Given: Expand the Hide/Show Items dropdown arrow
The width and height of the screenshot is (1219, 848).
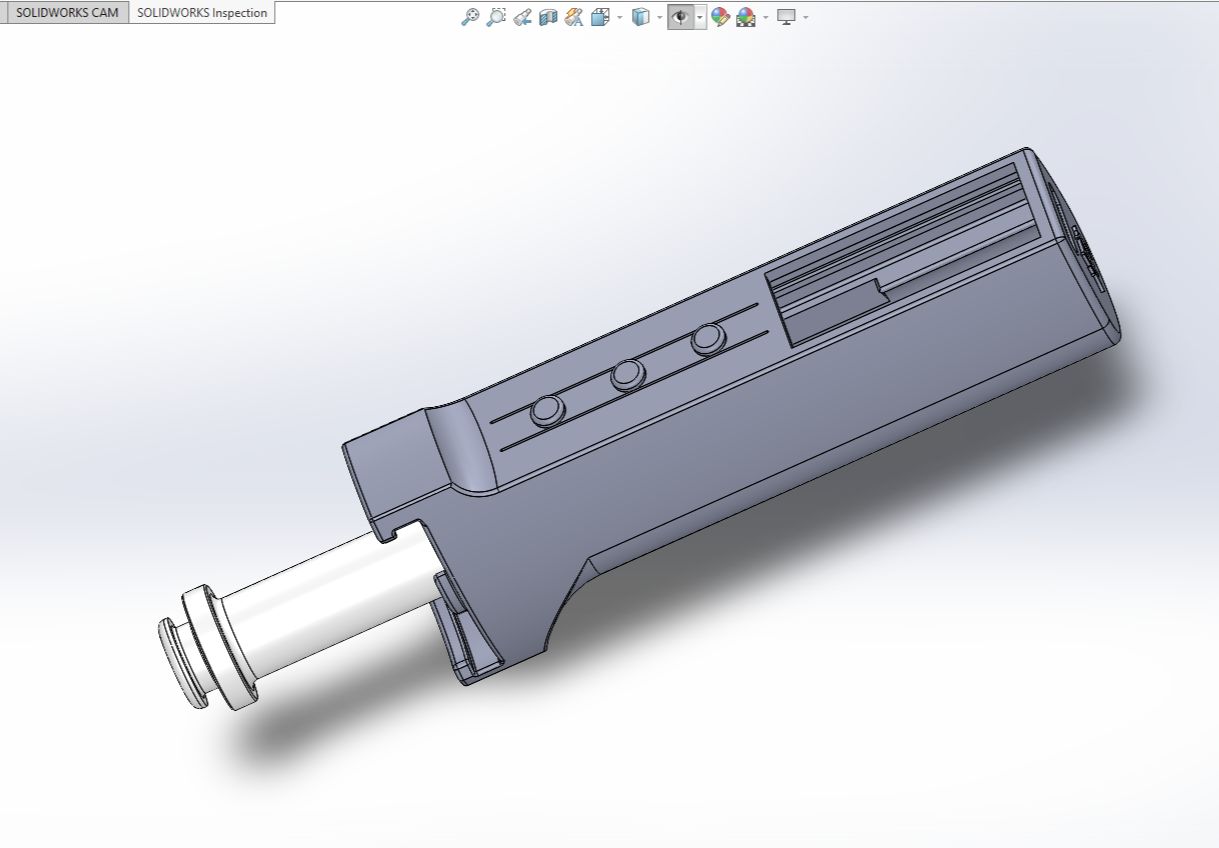Looking at the screenshot, I should [700, 17].
